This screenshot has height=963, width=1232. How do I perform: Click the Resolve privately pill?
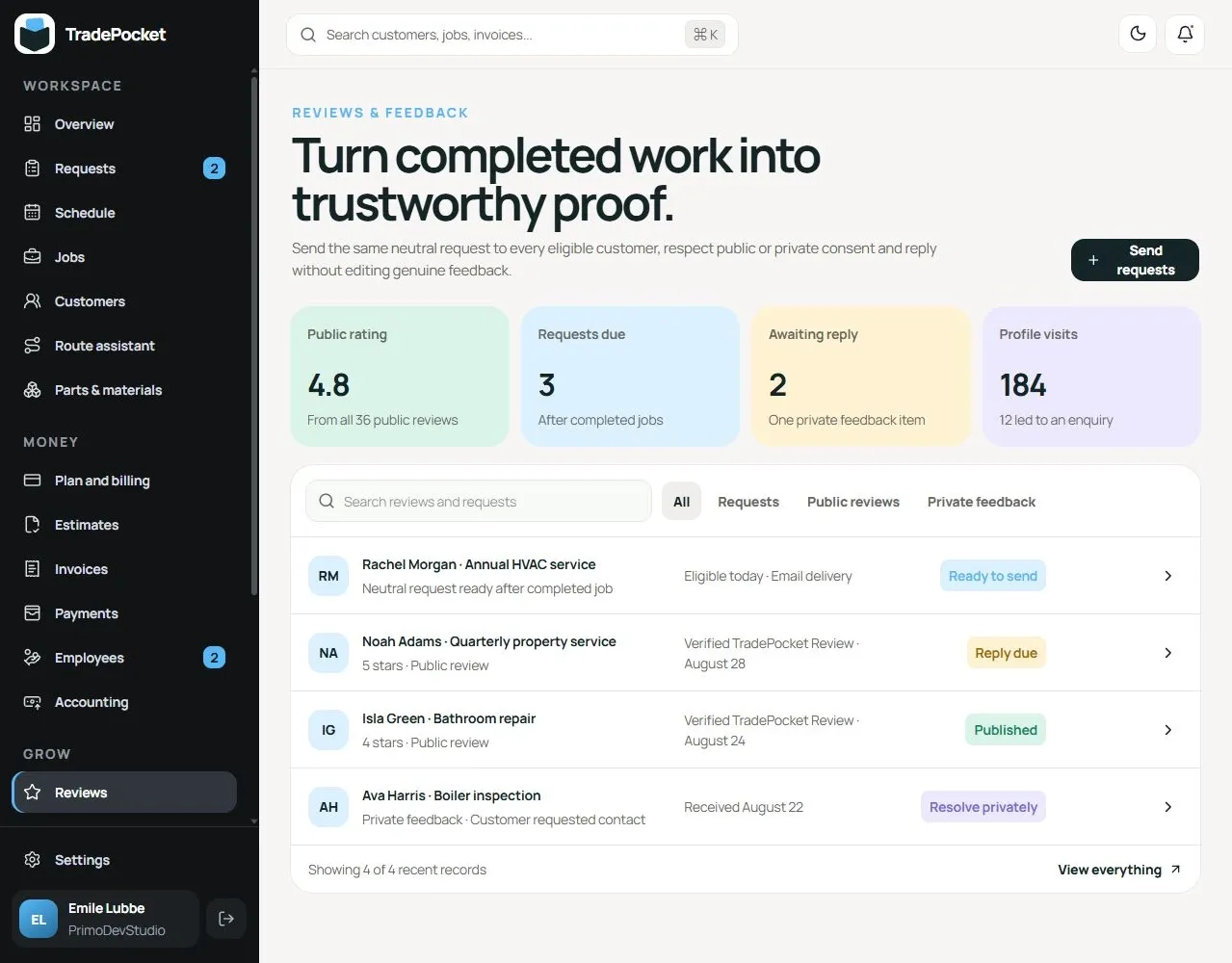click(983, 807)
